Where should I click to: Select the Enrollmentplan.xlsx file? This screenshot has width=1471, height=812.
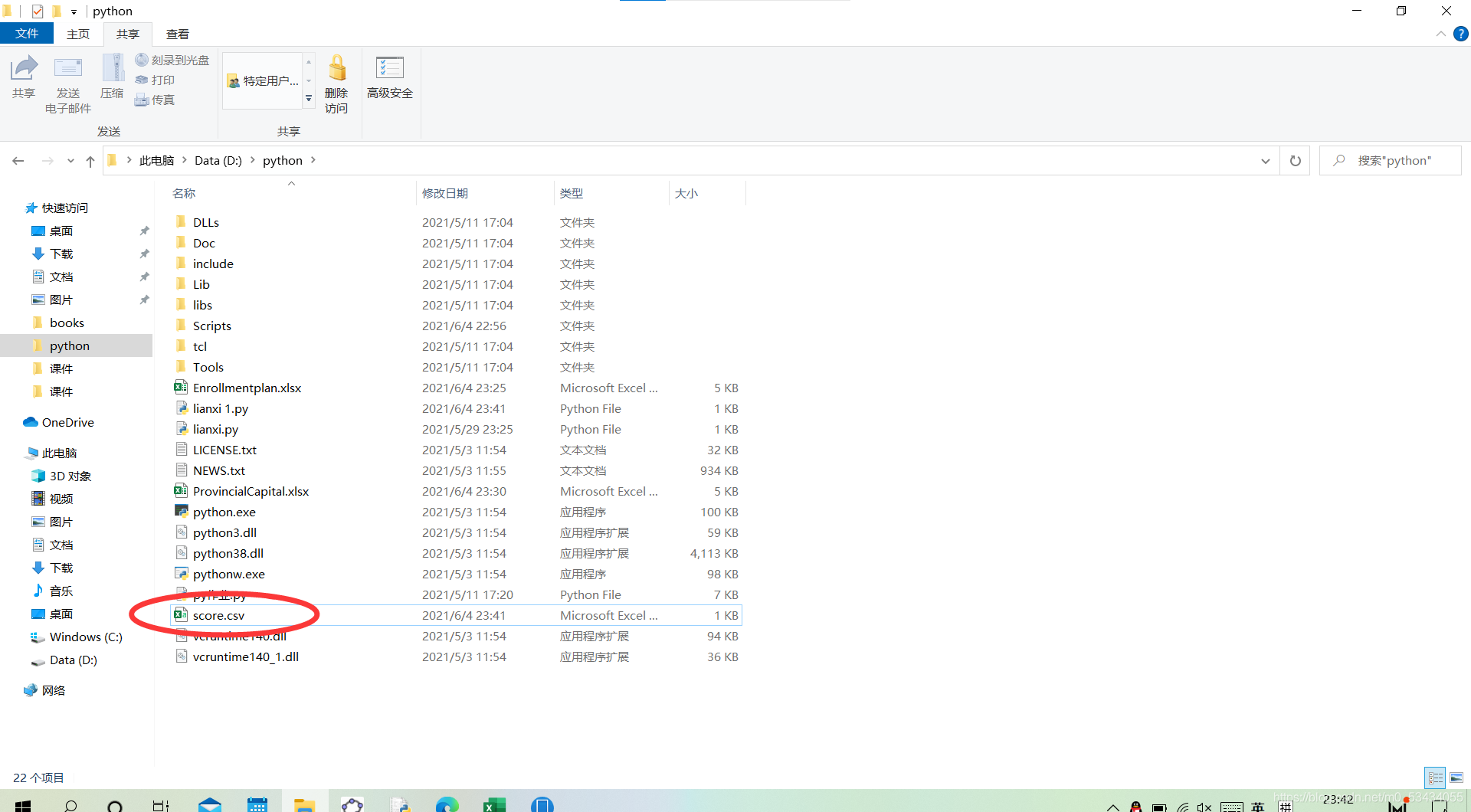[x=457, y=388]
